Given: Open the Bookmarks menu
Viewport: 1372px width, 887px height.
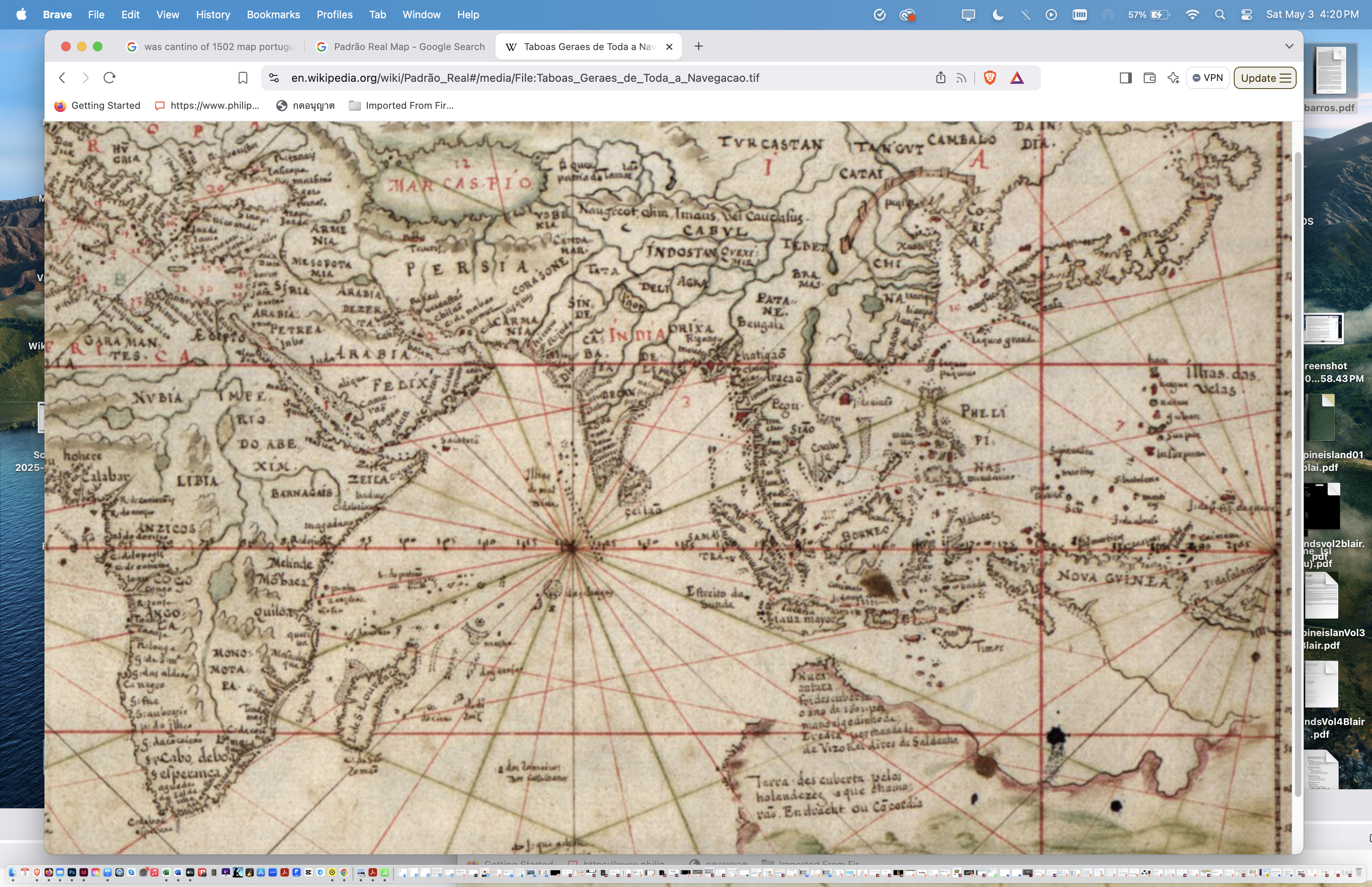Looking at the screenshot, I should [273, 14].
